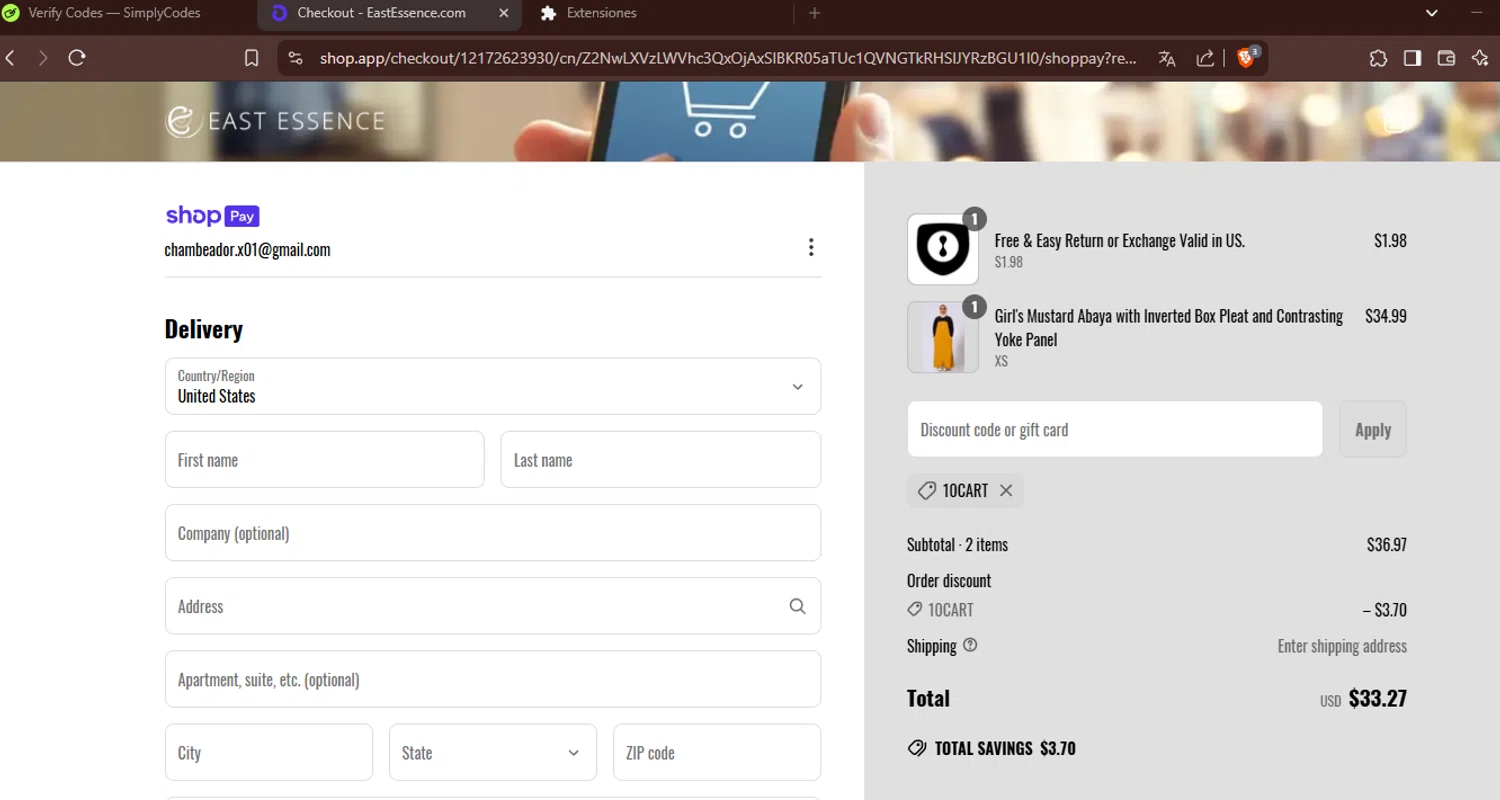
Task: Open browser extensions puzzle icon
Action: pyautogui.click(x=1378, y=58)
